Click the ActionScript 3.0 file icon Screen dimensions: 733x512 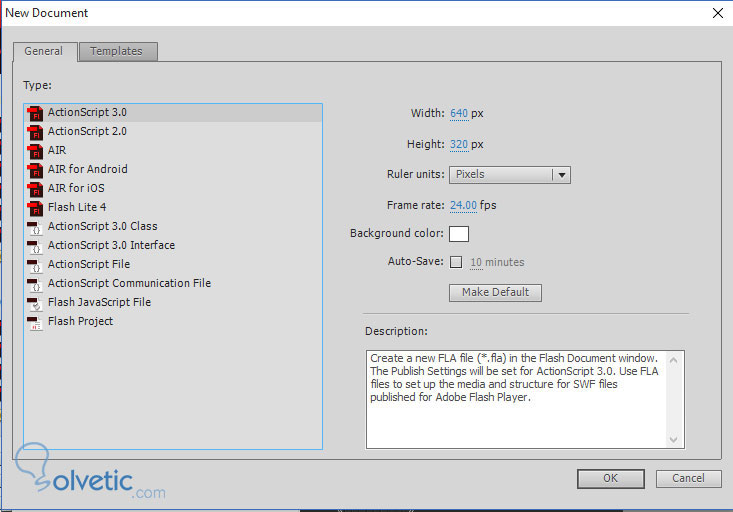35,113
